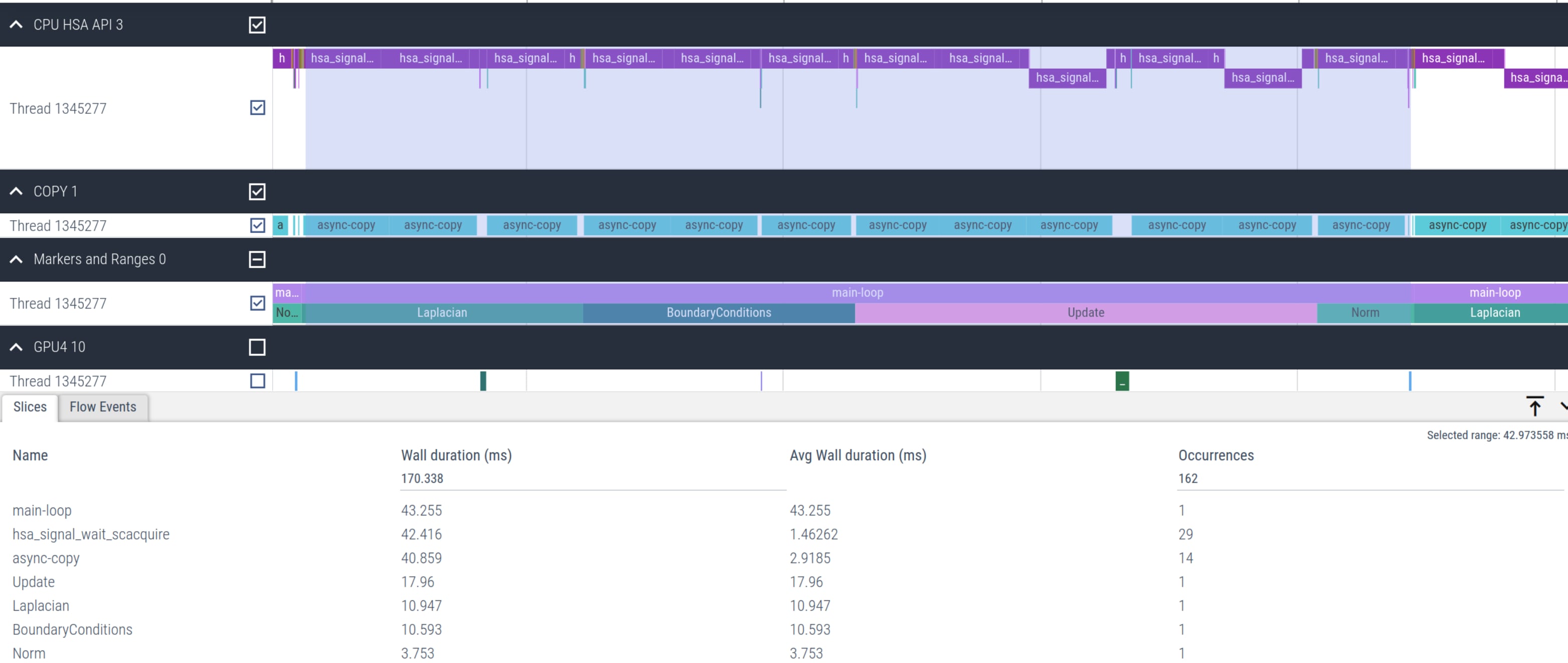Uncheck the COPY 1 thread 1345277 checkbox
This screenshot has width=1568, height=663.
click(x=258, y=225)
